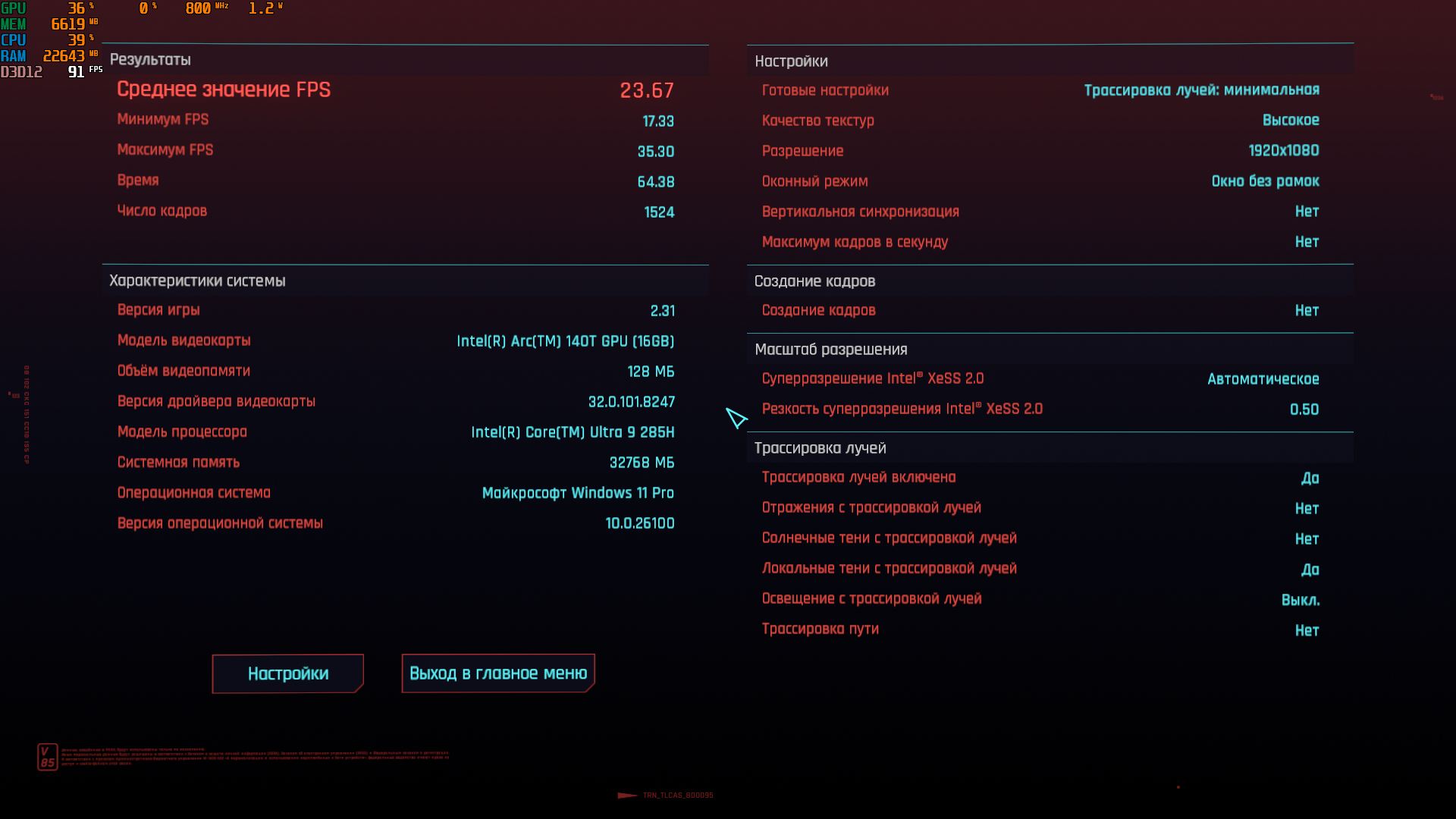This screenshot has width=1456, height=819.
Task: Click XeSS sharpness value 0.50
Action: pos(1304,409)
